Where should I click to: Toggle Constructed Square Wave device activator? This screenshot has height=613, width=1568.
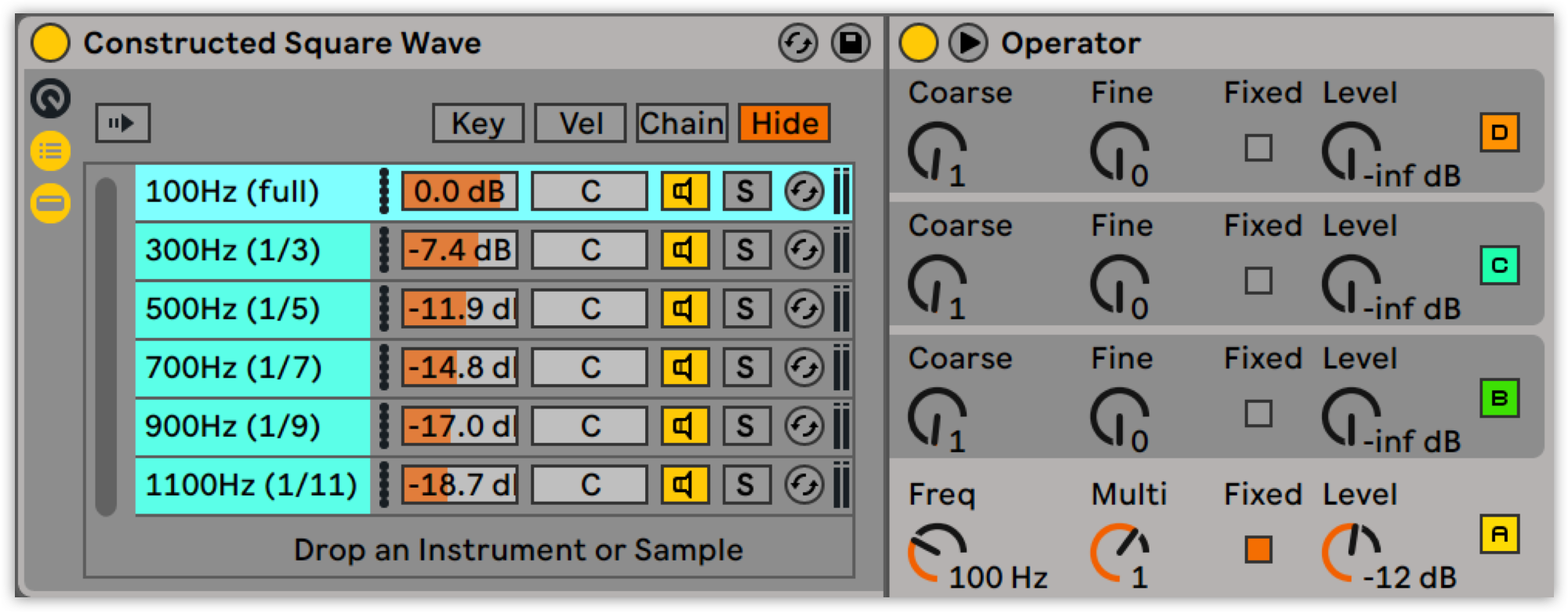[x=50, y=42]
